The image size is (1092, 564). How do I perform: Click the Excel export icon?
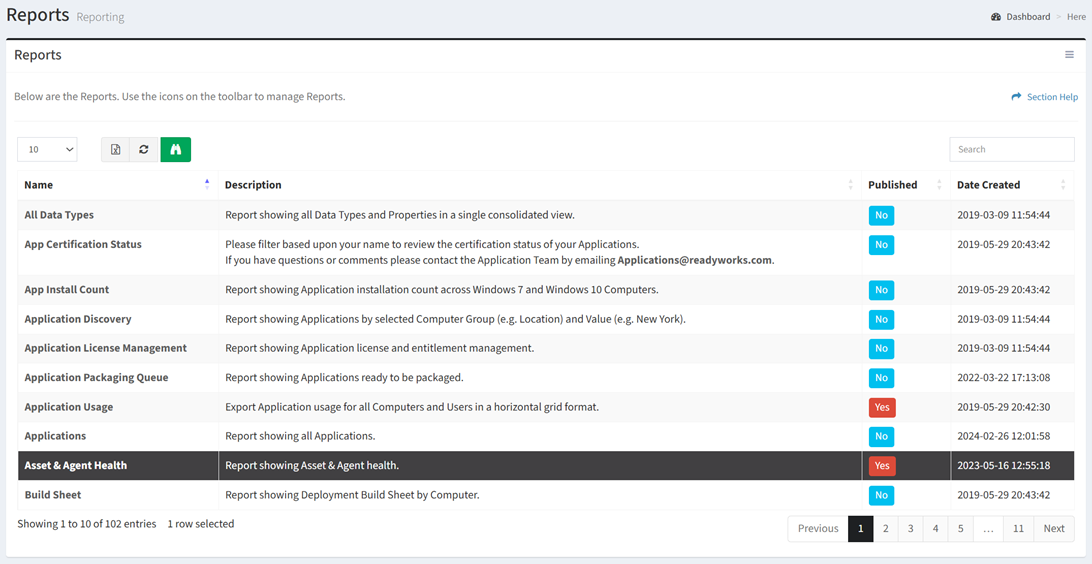[x=116, y=149]
